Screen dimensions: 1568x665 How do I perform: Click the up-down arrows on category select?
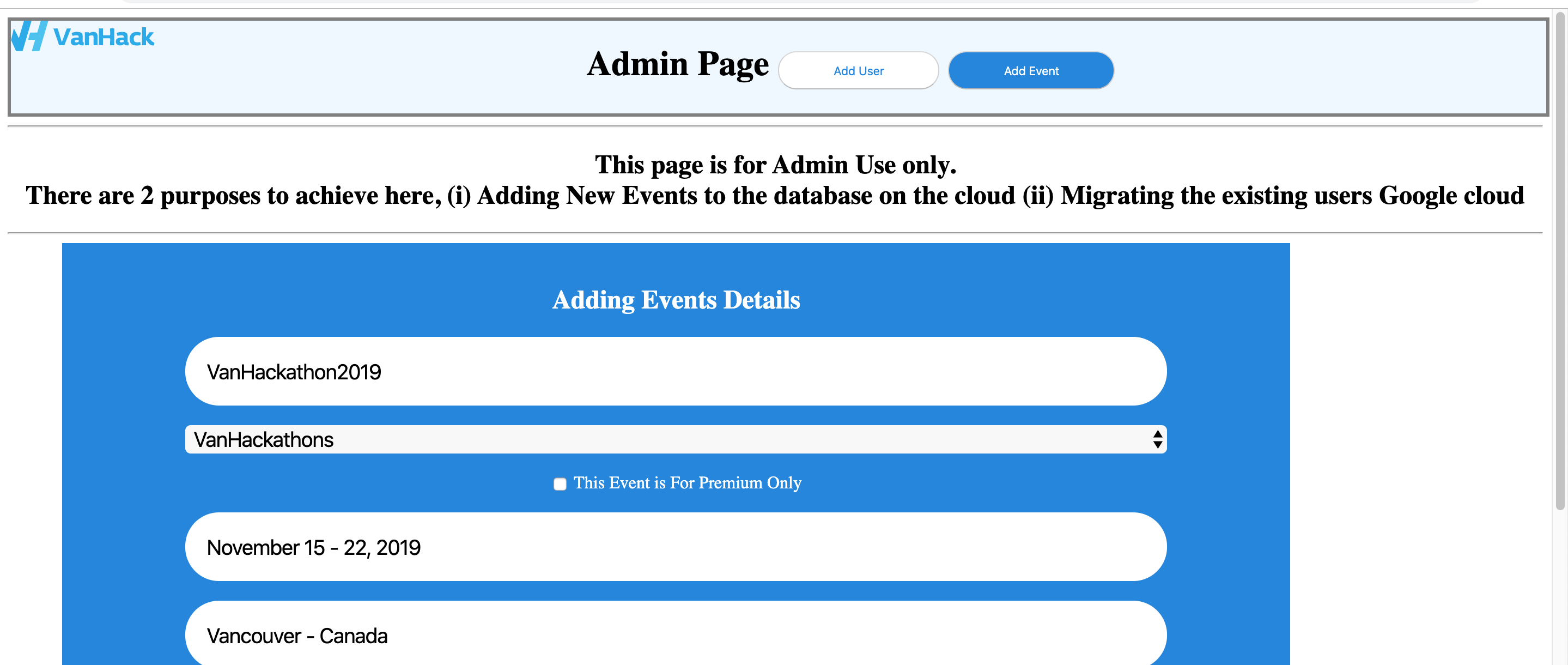tap(1157, 439)
